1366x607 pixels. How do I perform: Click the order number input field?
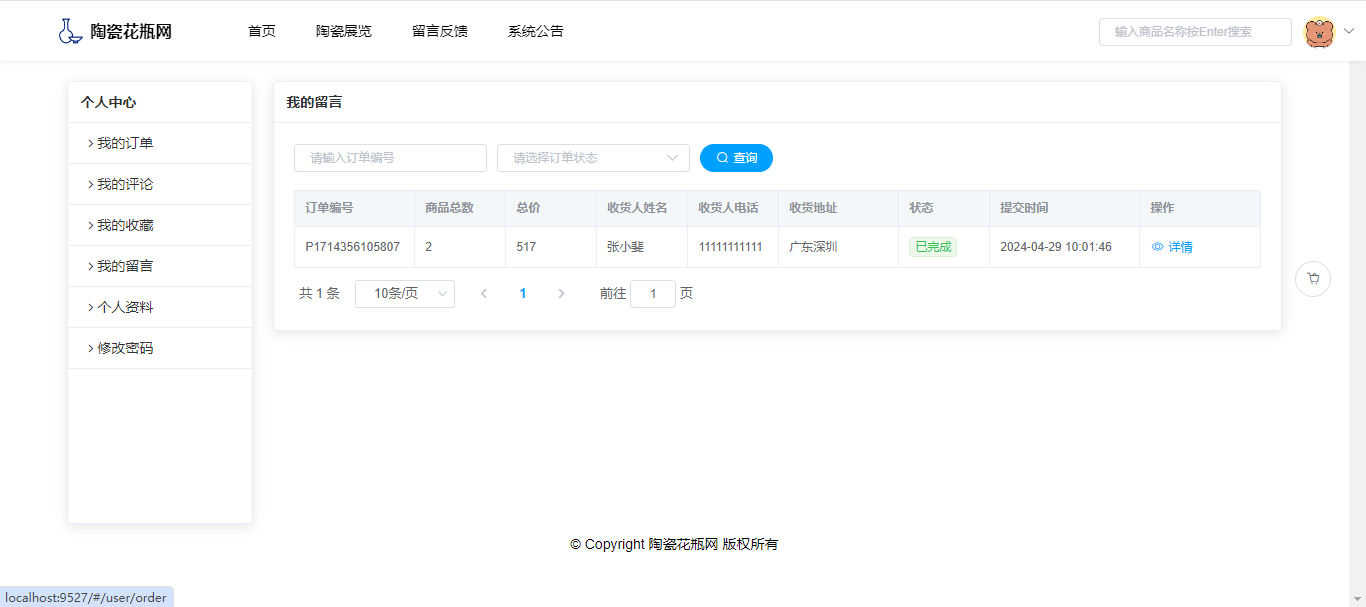click(x=390, y=158)
